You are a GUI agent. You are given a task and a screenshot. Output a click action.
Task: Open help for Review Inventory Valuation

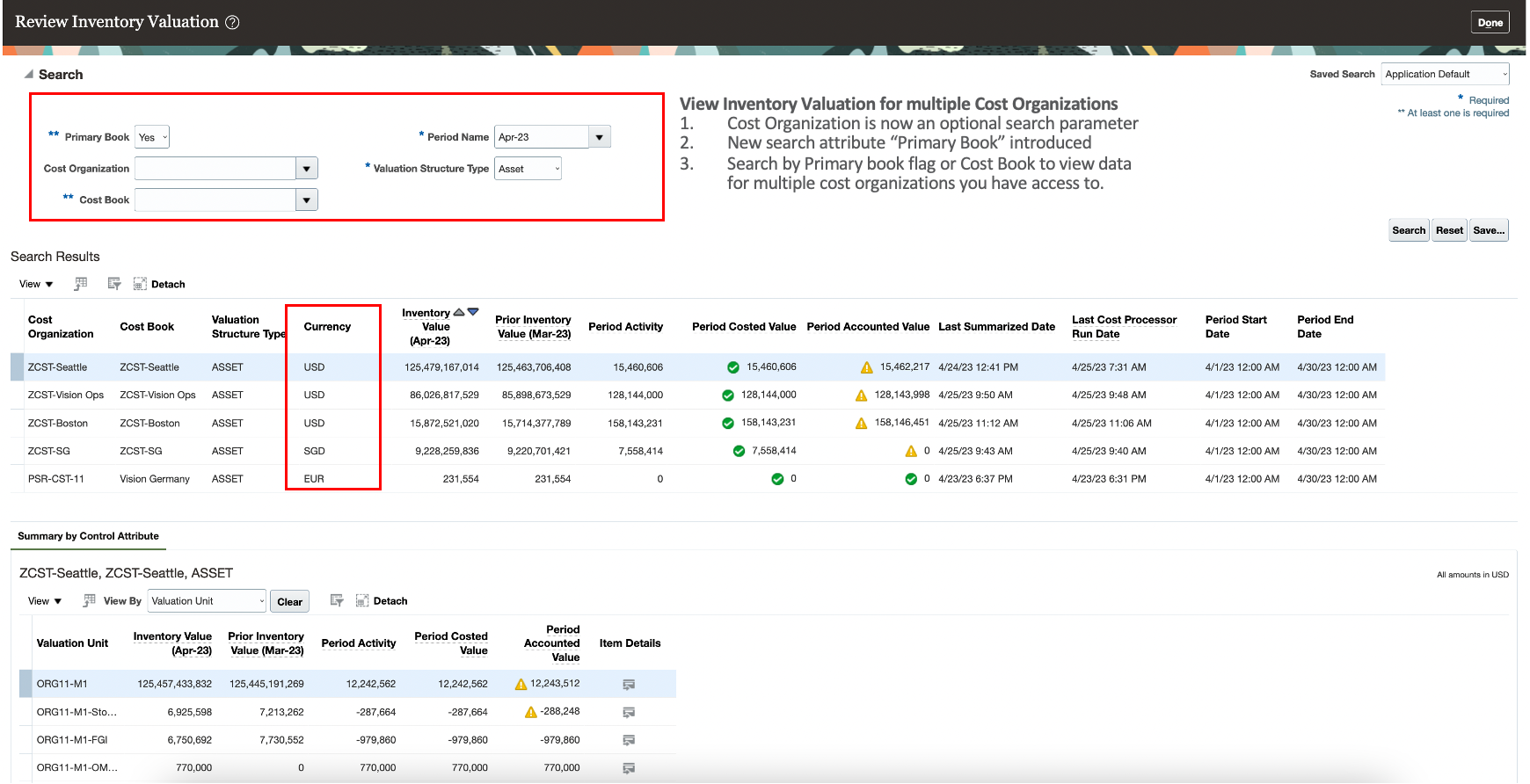point(232,23)
